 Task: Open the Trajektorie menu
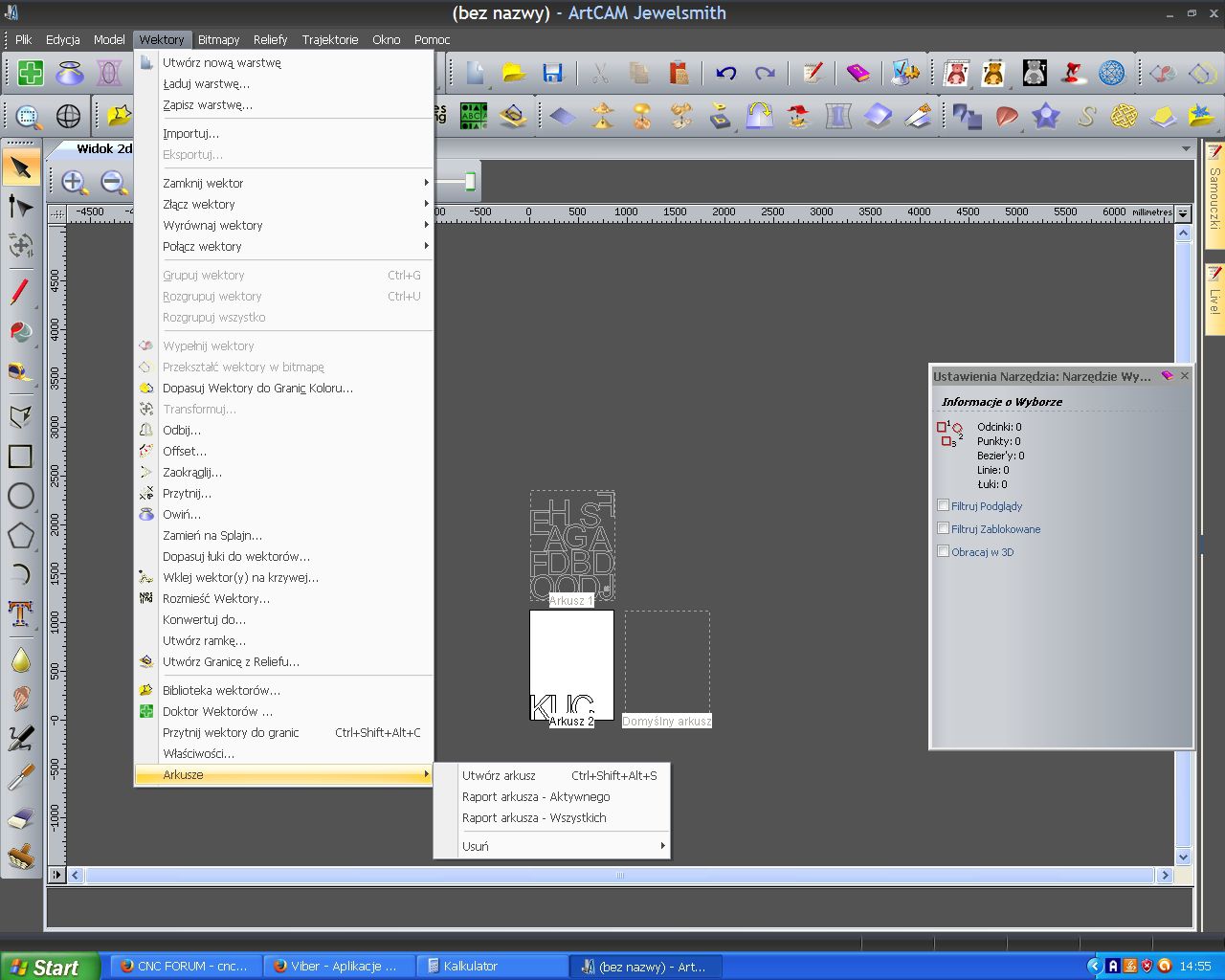click(330, 39)
